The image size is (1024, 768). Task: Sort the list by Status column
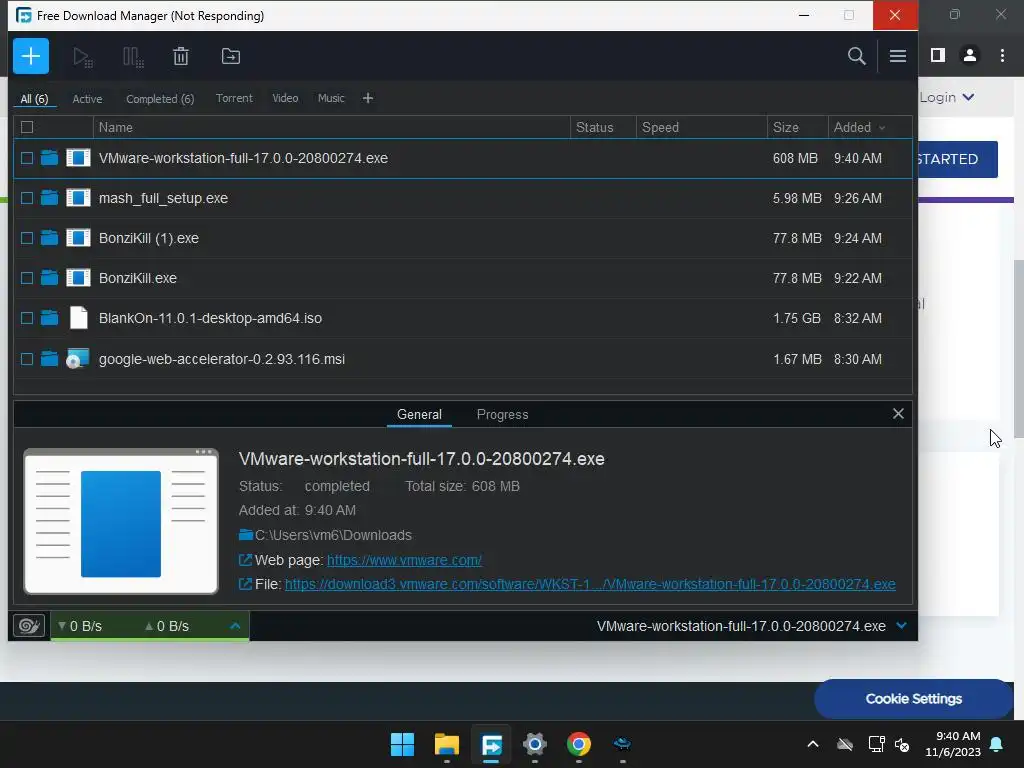[603, 127]
